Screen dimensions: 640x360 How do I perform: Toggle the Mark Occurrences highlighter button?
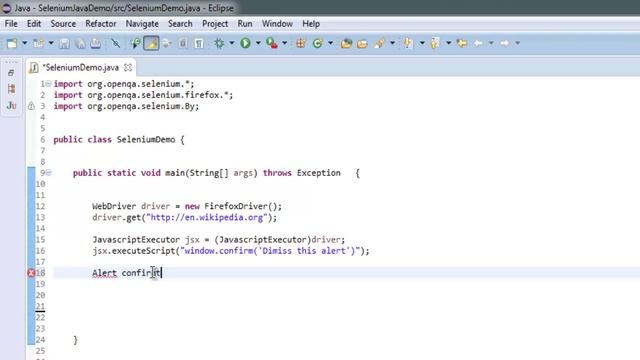151,43
